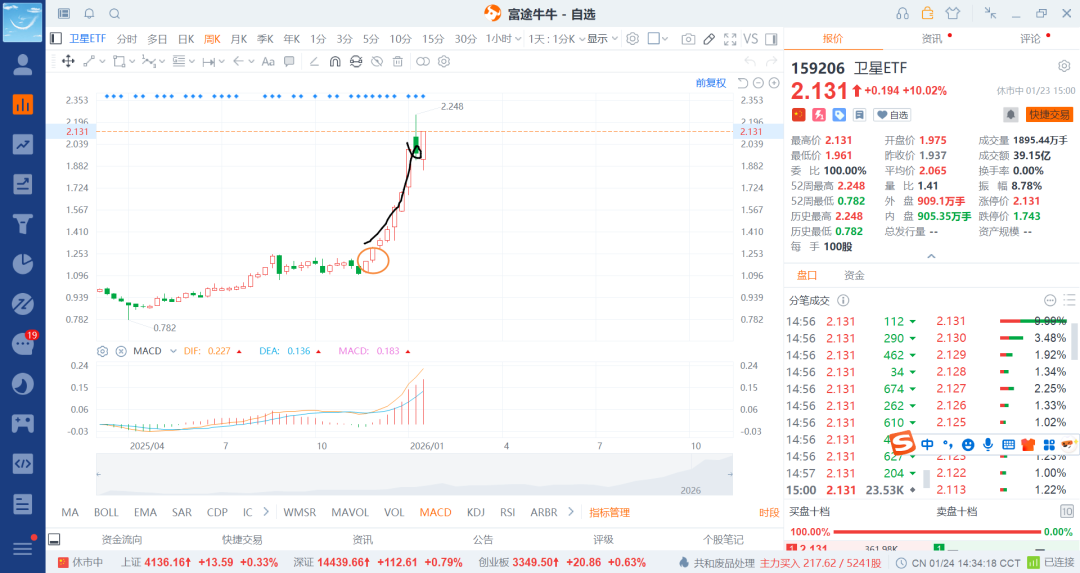Toggle 自选 watchlist heart button

(892, 115)
